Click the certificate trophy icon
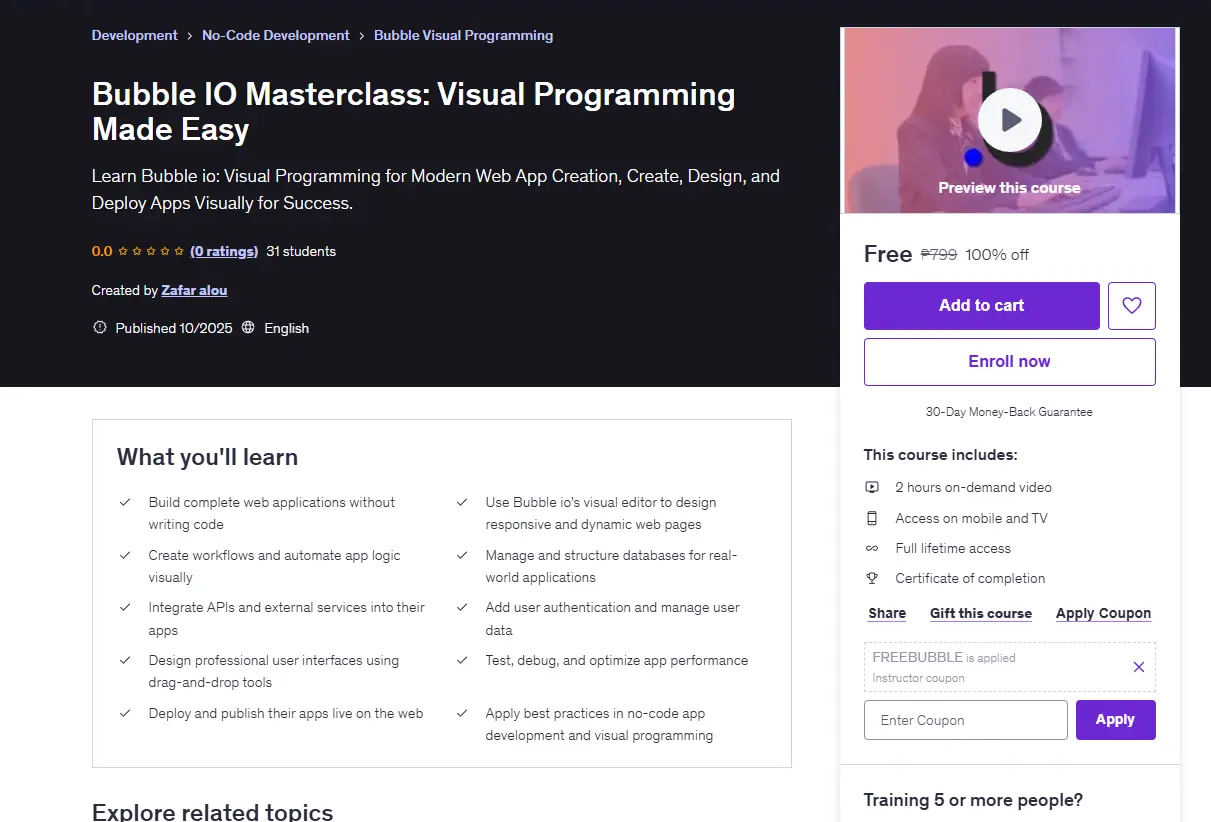Screen dimensions: 1211x822 click(872, 578)
